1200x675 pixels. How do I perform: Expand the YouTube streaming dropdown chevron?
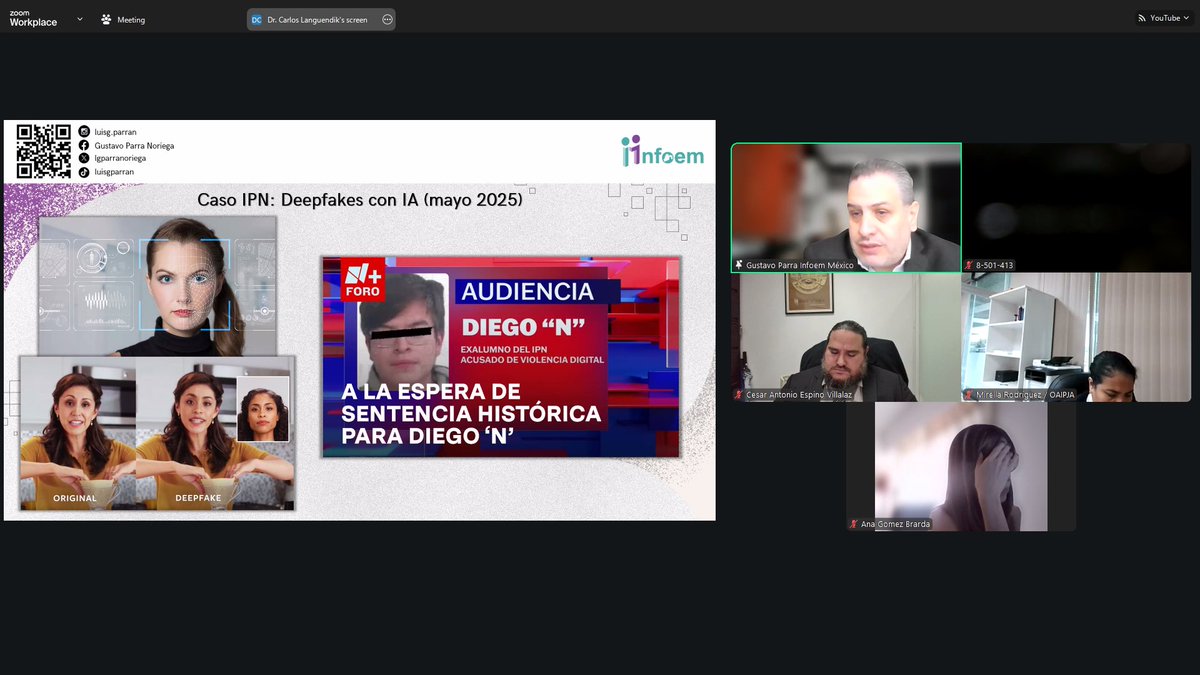click(1186, 18)
